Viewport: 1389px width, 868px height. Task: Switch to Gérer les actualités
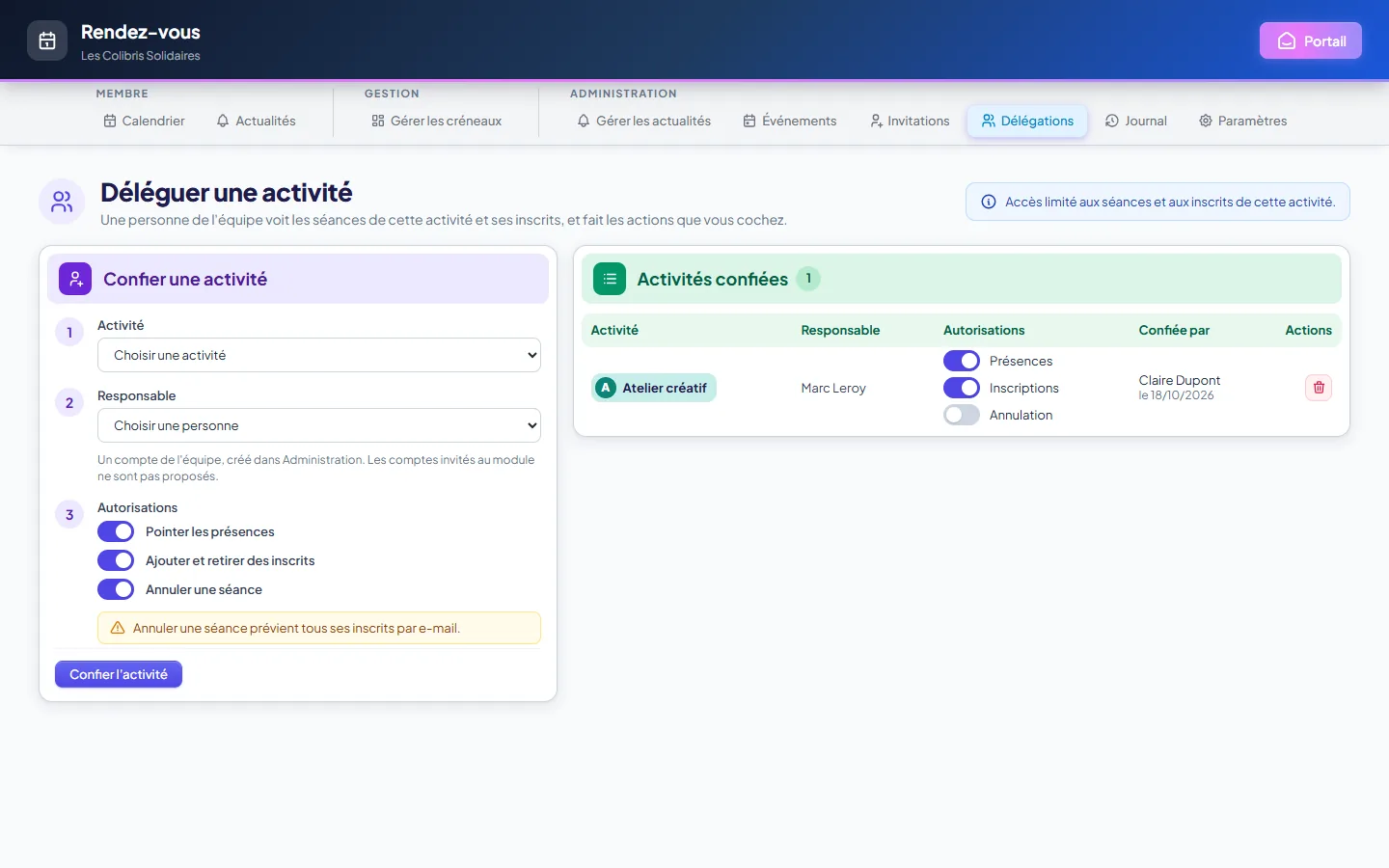click(643, 121)
